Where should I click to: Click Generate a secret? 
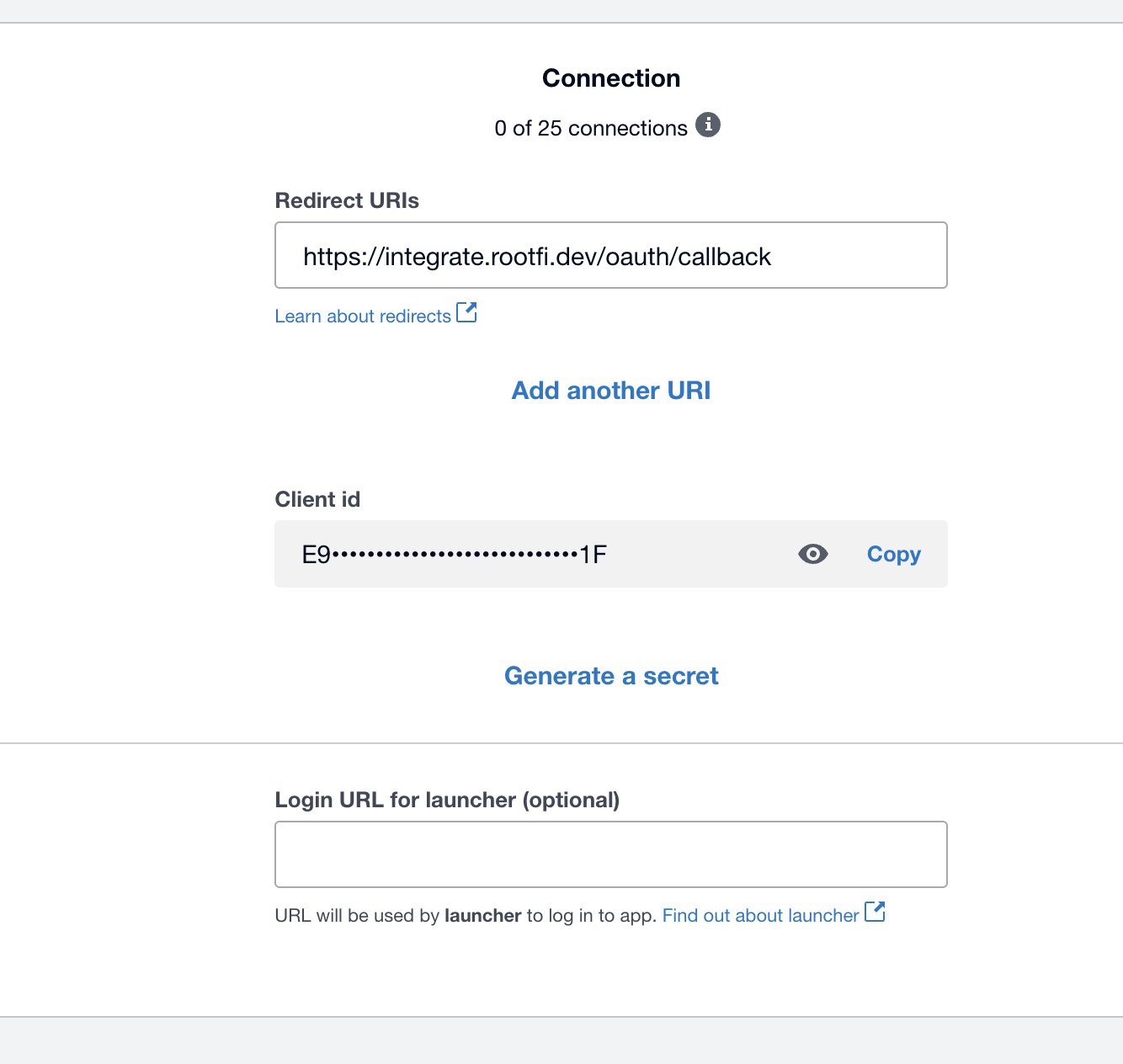pos(611,676)
